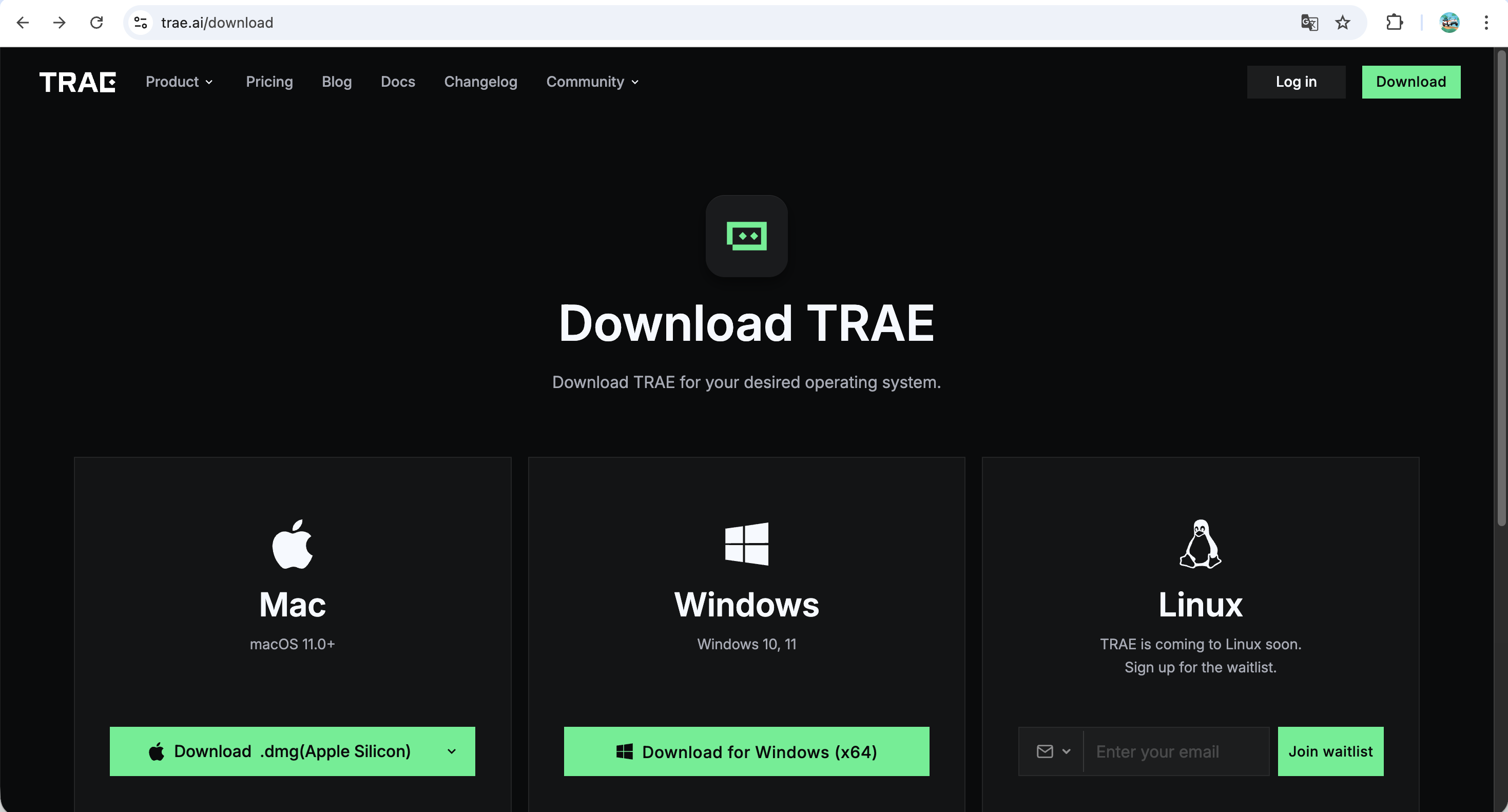Screen dimensions: 1508x812
Task: Click the green TRAE app icon
Action: coord(746,236)
